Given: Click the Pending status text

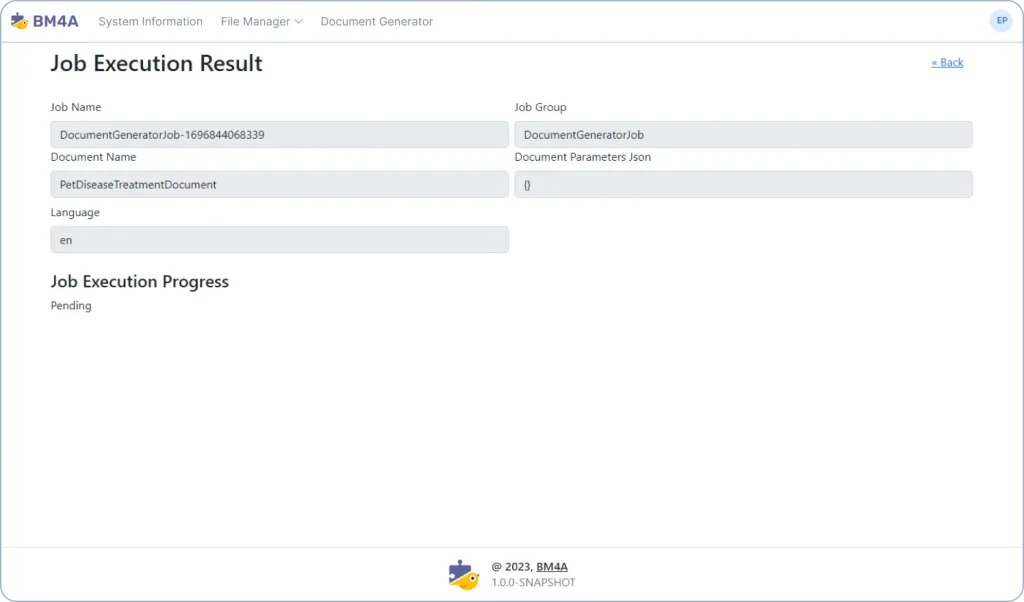Looking at the screenshot, I should 71,306.
